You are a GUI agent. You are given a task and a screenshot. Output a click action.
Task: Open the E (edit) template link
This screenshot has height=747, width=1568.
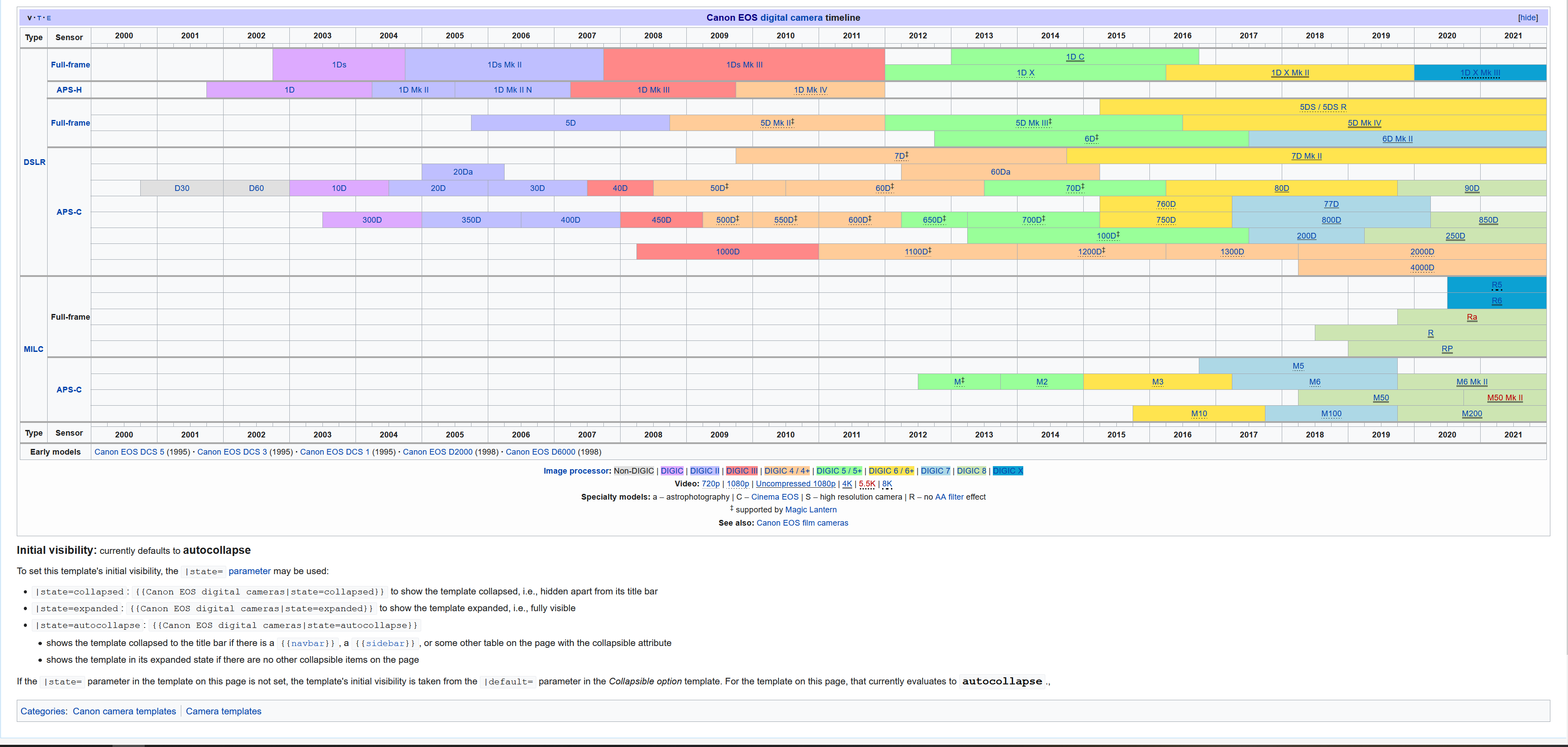pyautogui.click(x=49, y=18)
